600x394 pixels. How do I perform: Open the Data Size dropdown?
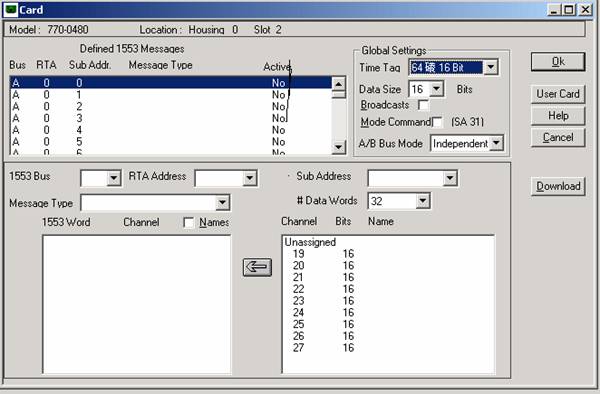[x=436, y=89]
